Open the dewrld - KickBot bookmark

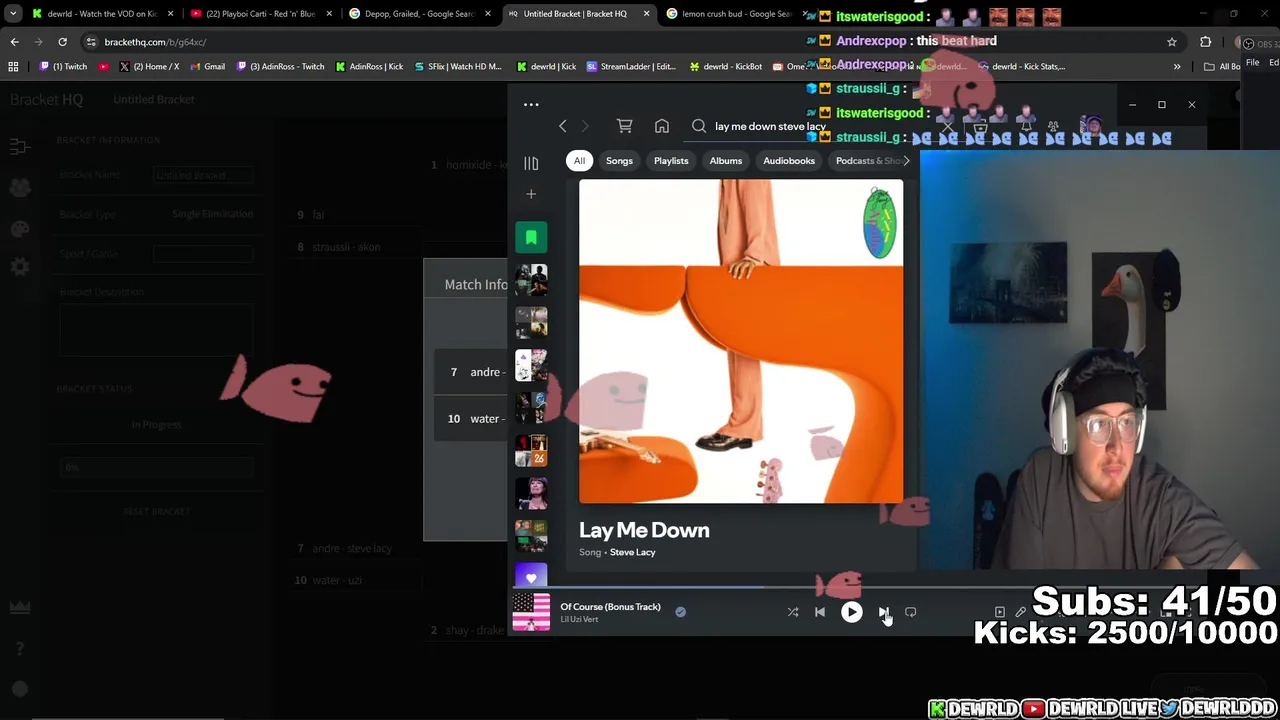coord(726,67)
